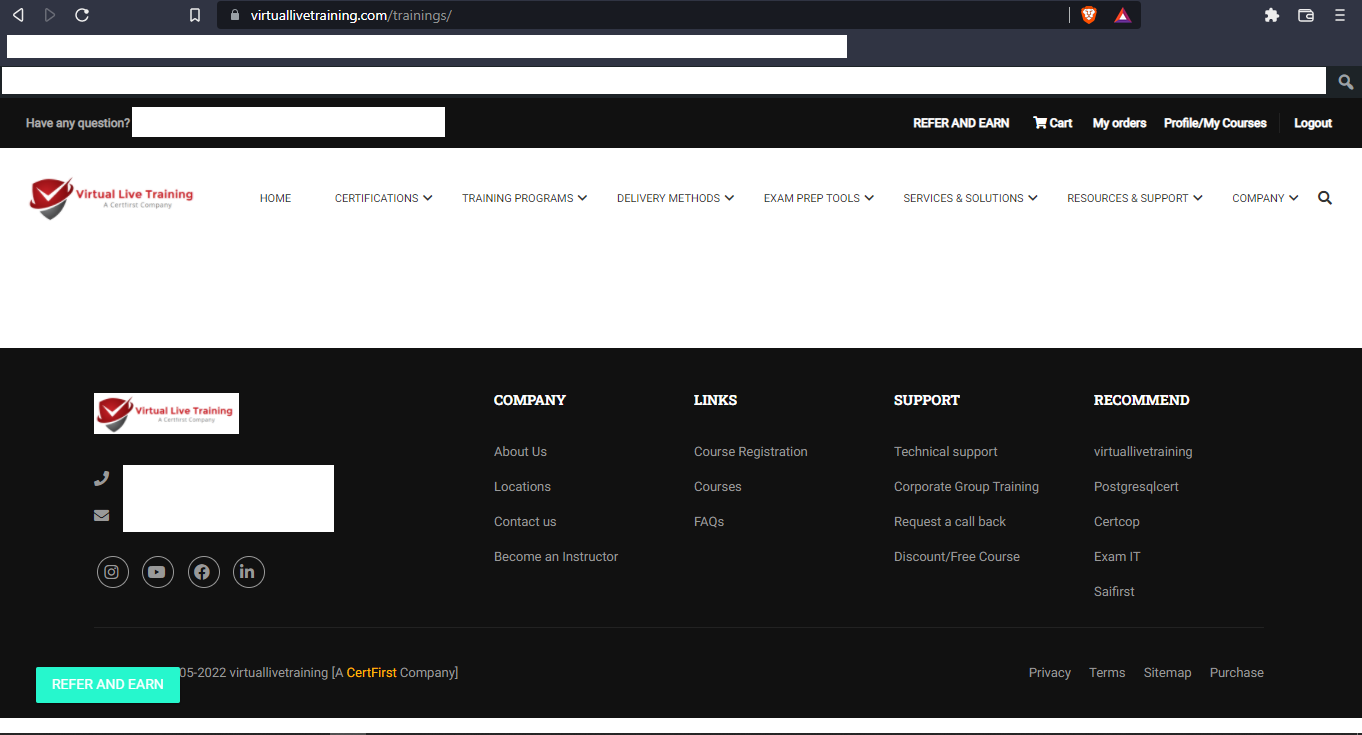
Task: Open the shopping Cart link
Action: (x=1053, y=123)
